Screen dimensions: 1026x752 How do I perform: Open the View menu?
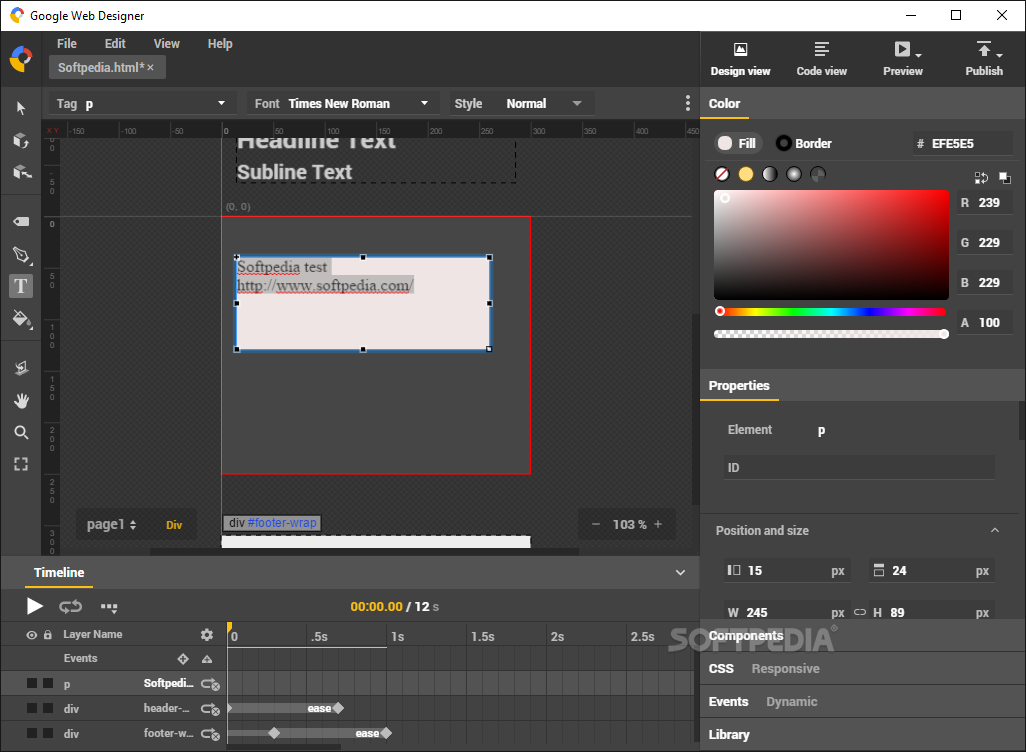coord(166,44)
